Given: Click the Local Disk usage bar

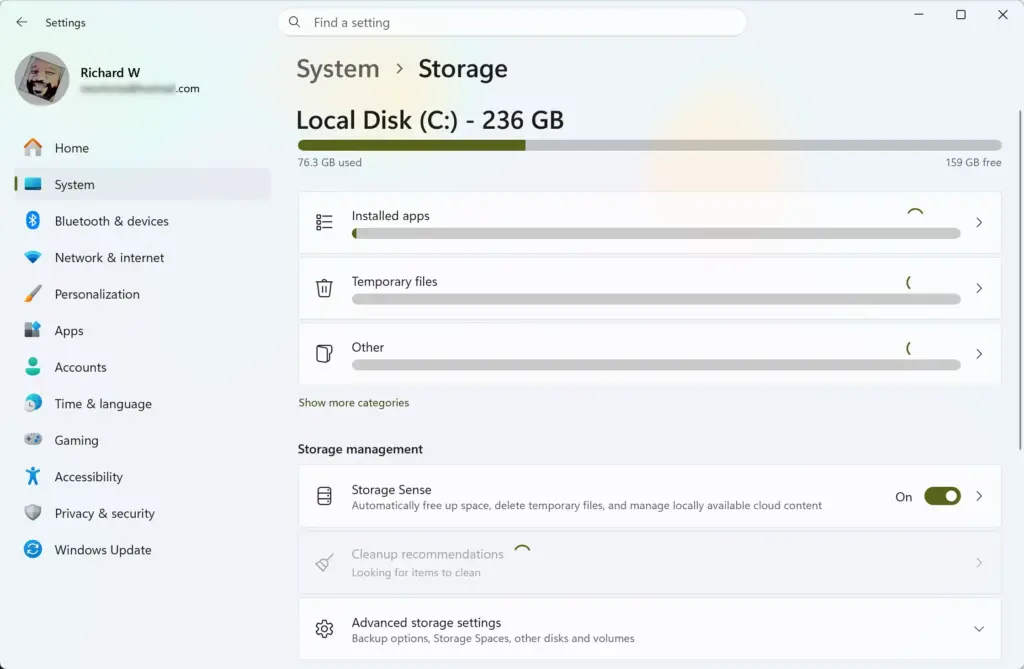Looking at the screenshot, I should click(650, 145).
